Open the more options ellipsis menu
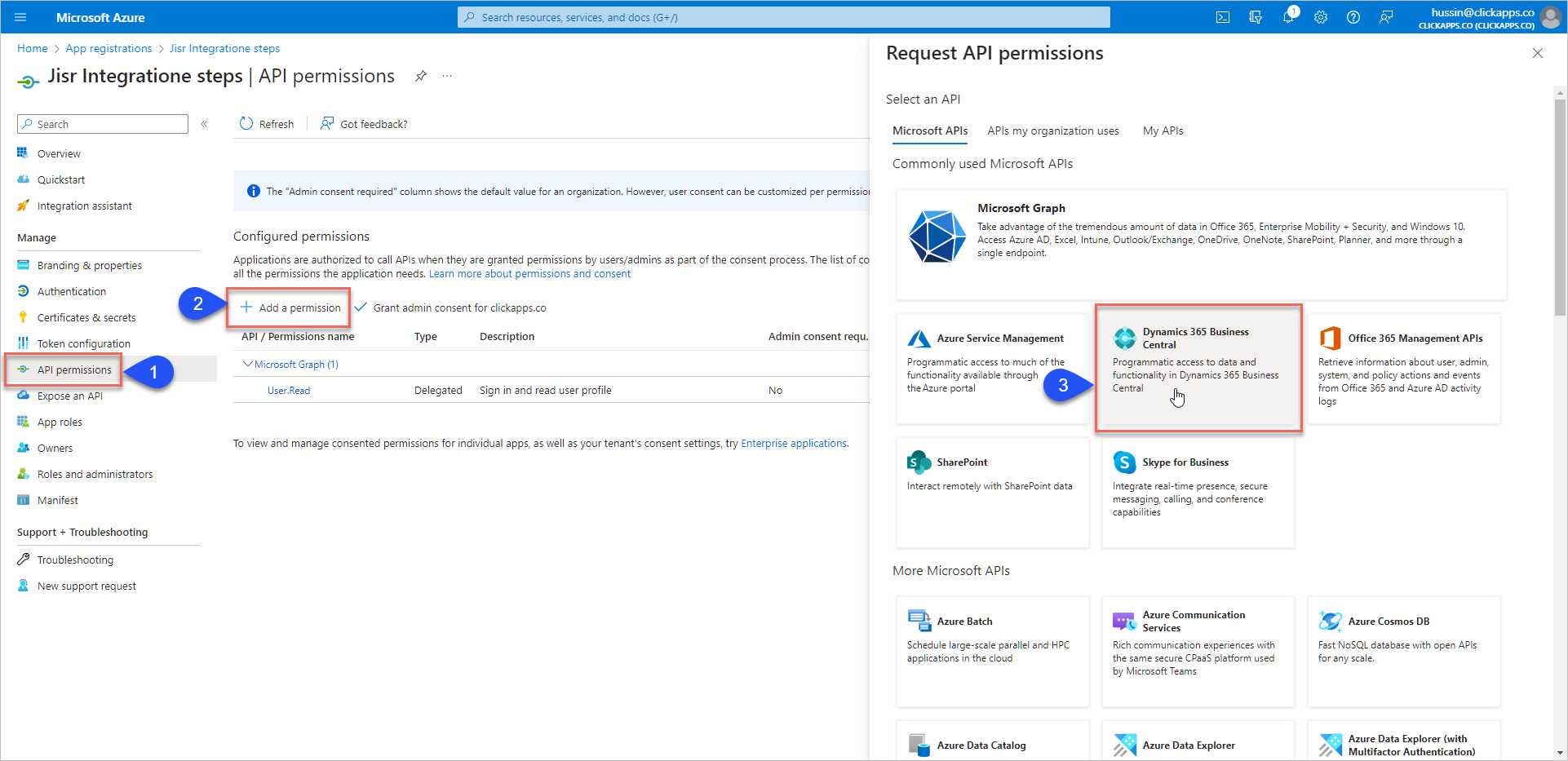The height and width of the screenshot is (761, 1568). click(447, 76)
